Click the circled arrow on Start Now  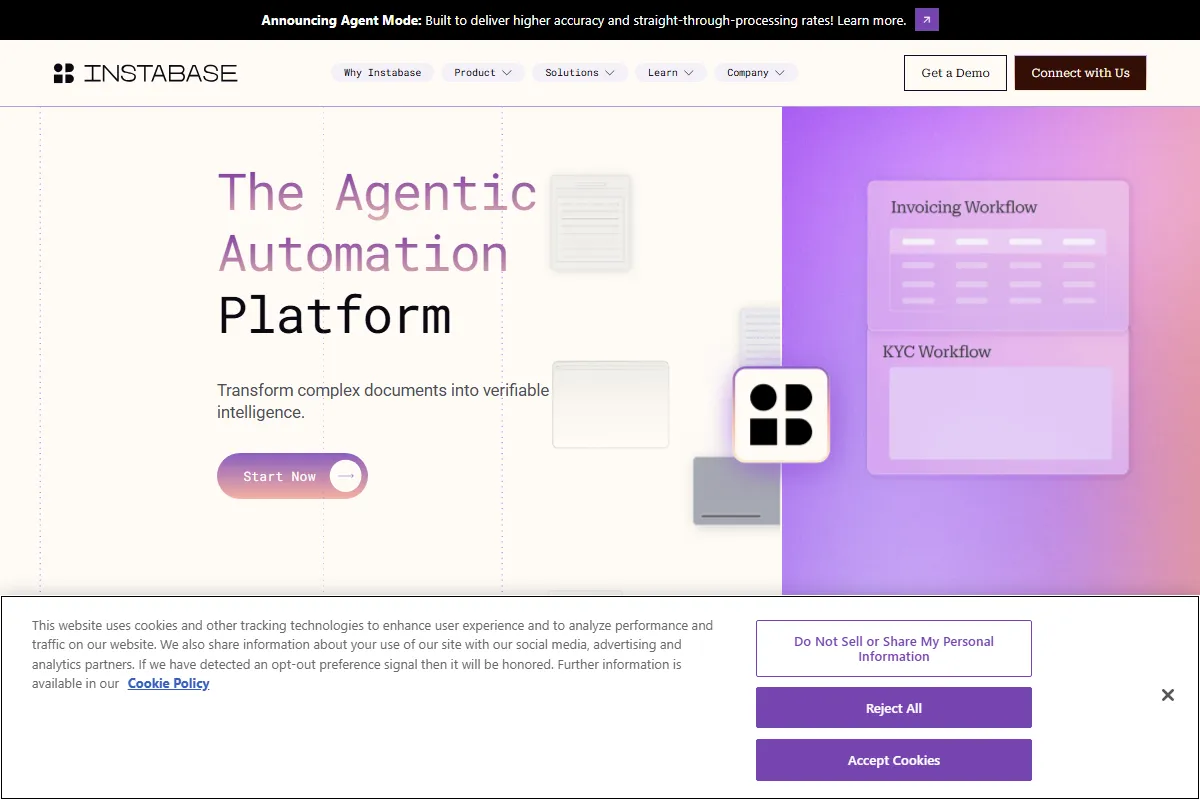click(346, 477)
